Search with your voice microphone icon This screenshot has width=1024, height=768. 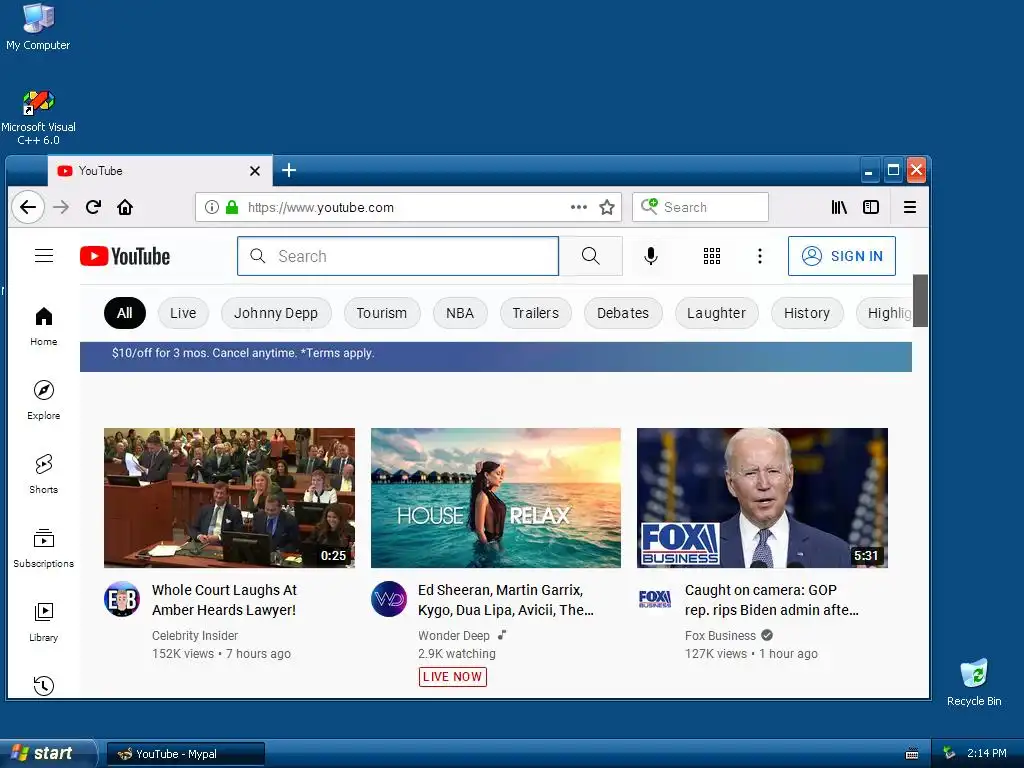650,256
